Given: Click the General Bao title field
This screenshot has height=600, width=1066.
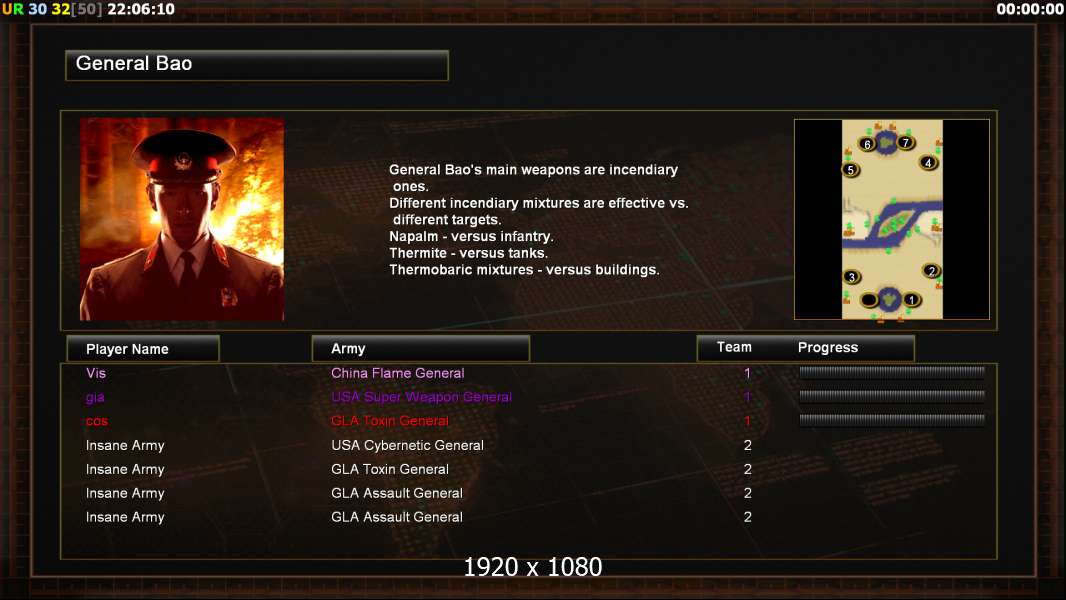Looking at the screenshot, I should (257, 65).
